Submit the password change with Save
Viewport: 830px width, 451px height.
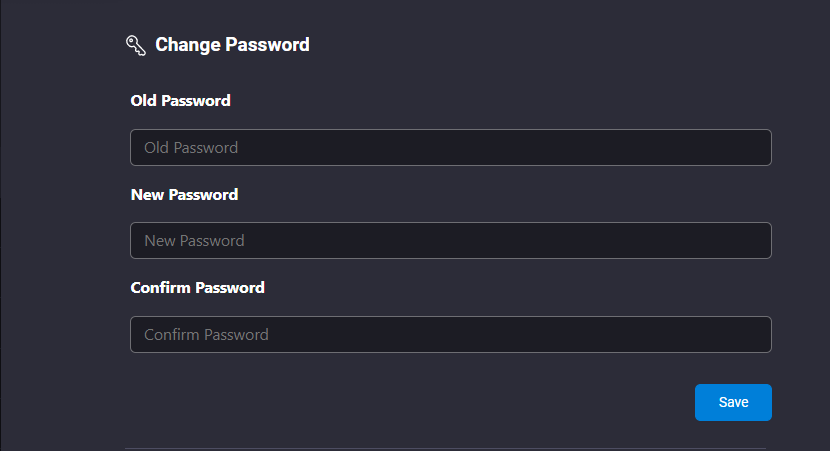pos(733,402)
